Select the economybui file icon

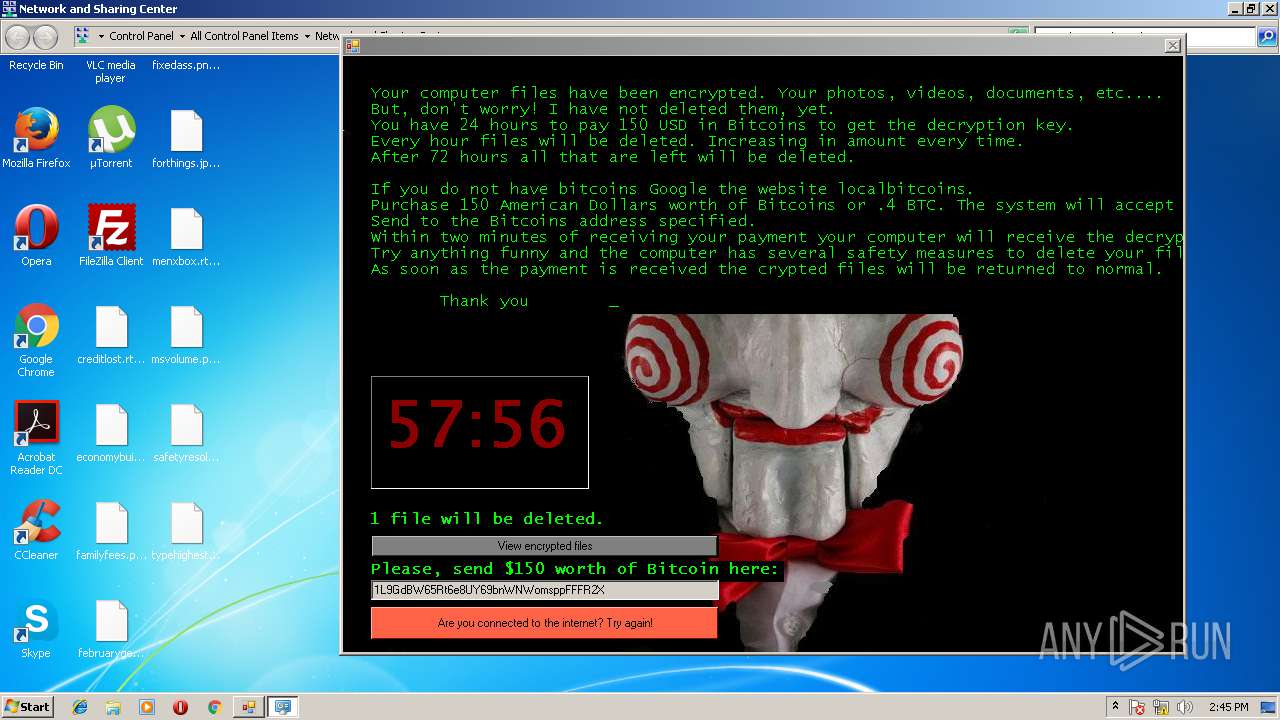111,425
